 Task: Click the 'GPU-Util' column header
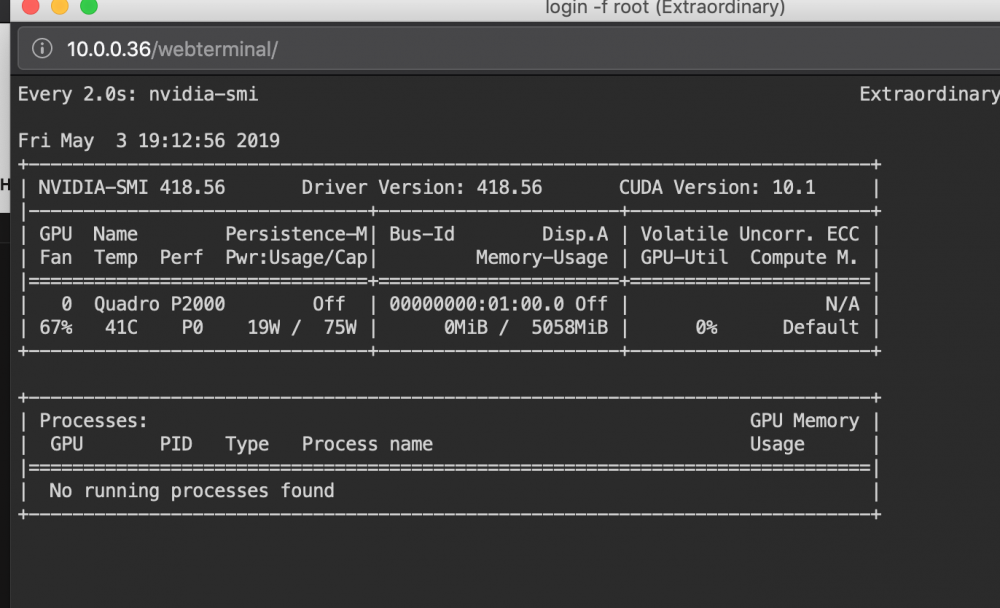point(684,258)
